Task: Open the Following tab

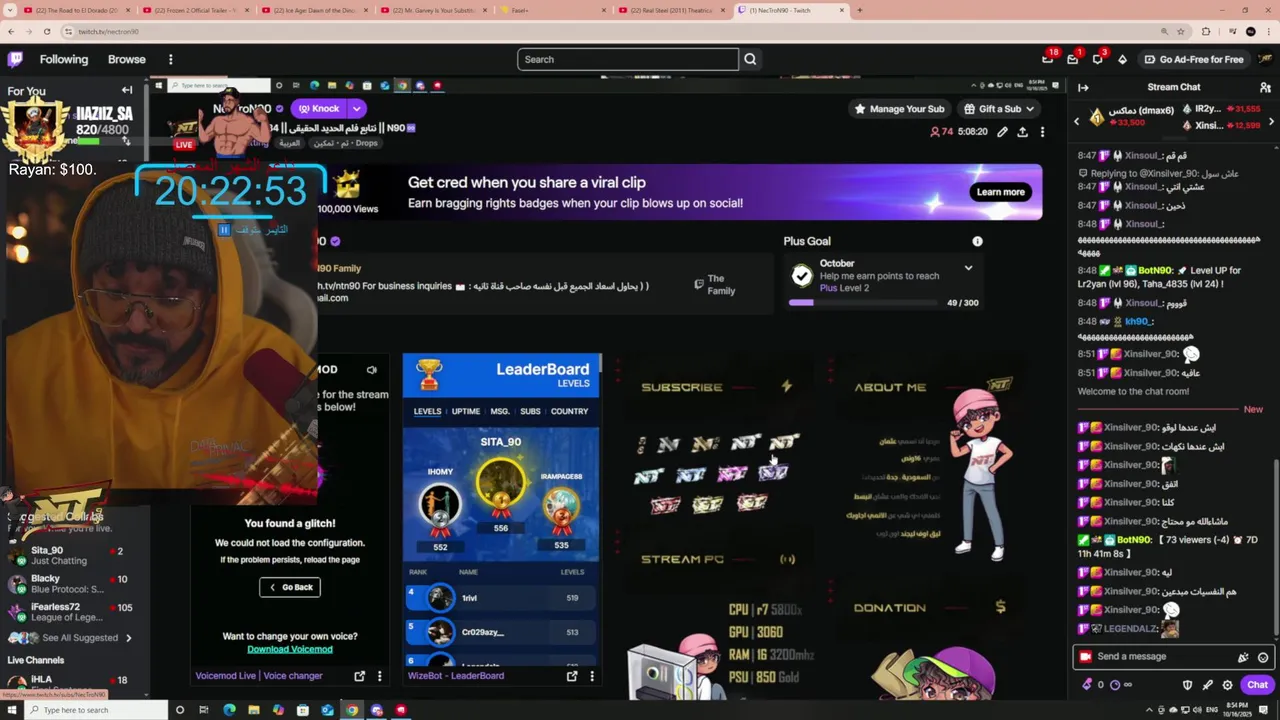Action: [x=64, y=59]
